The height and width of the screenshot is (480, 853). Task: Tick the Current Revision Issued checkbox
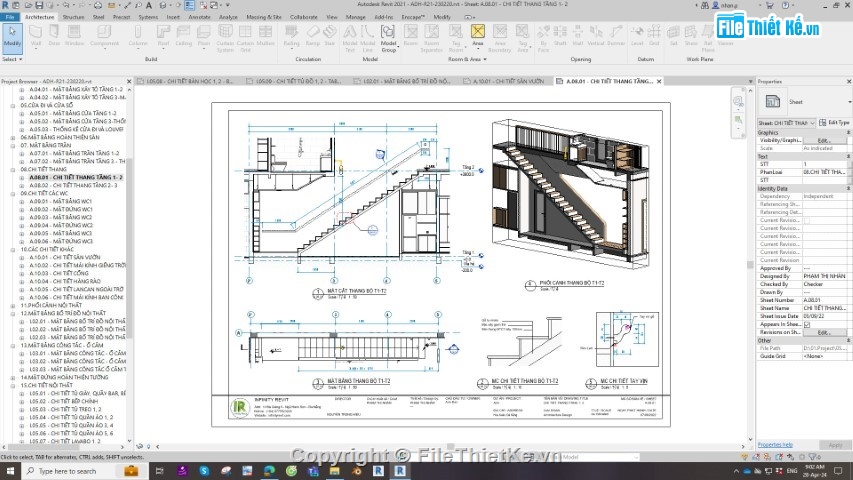click(x=807, y=220)
